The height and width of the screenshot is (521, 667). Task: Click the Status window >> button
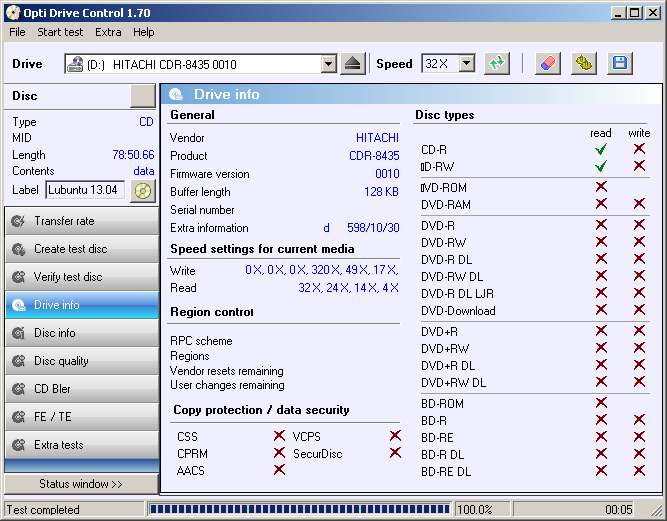(x=81, y=484)
